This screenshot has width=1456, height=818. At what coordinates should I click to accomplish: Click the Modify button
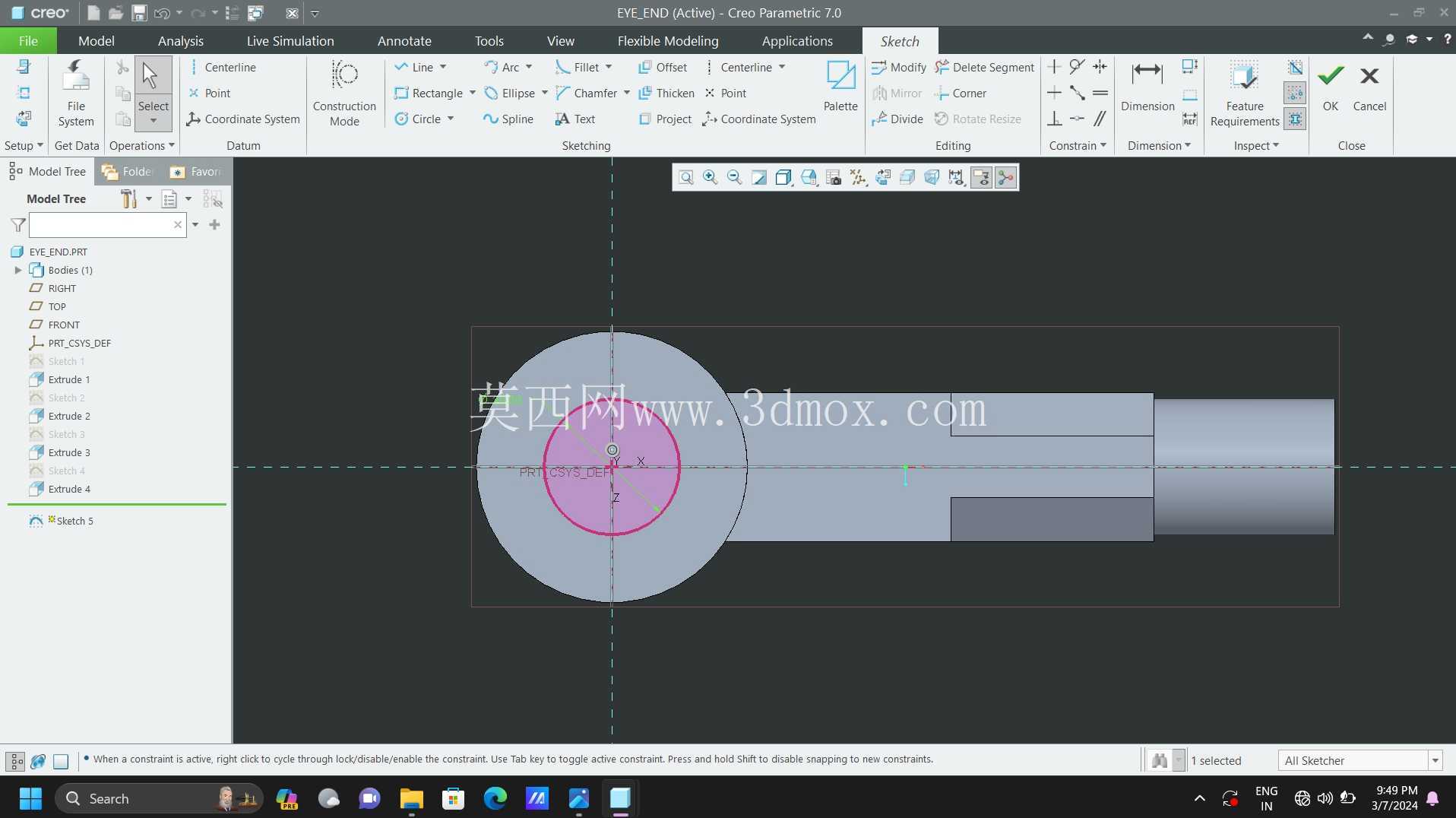(x=898, y=67)
